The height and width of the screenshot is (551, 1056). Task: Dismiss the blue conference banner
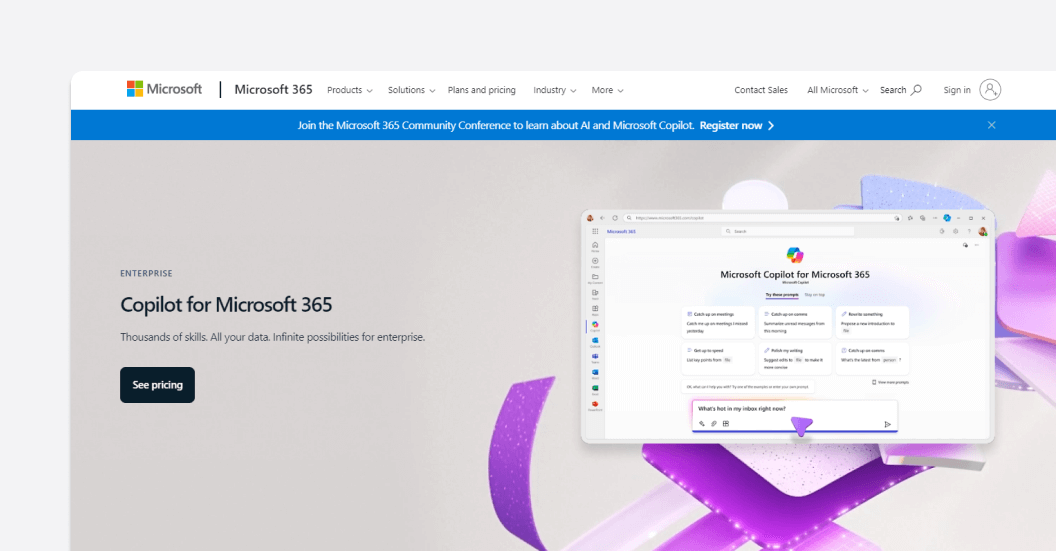(991, 125)
